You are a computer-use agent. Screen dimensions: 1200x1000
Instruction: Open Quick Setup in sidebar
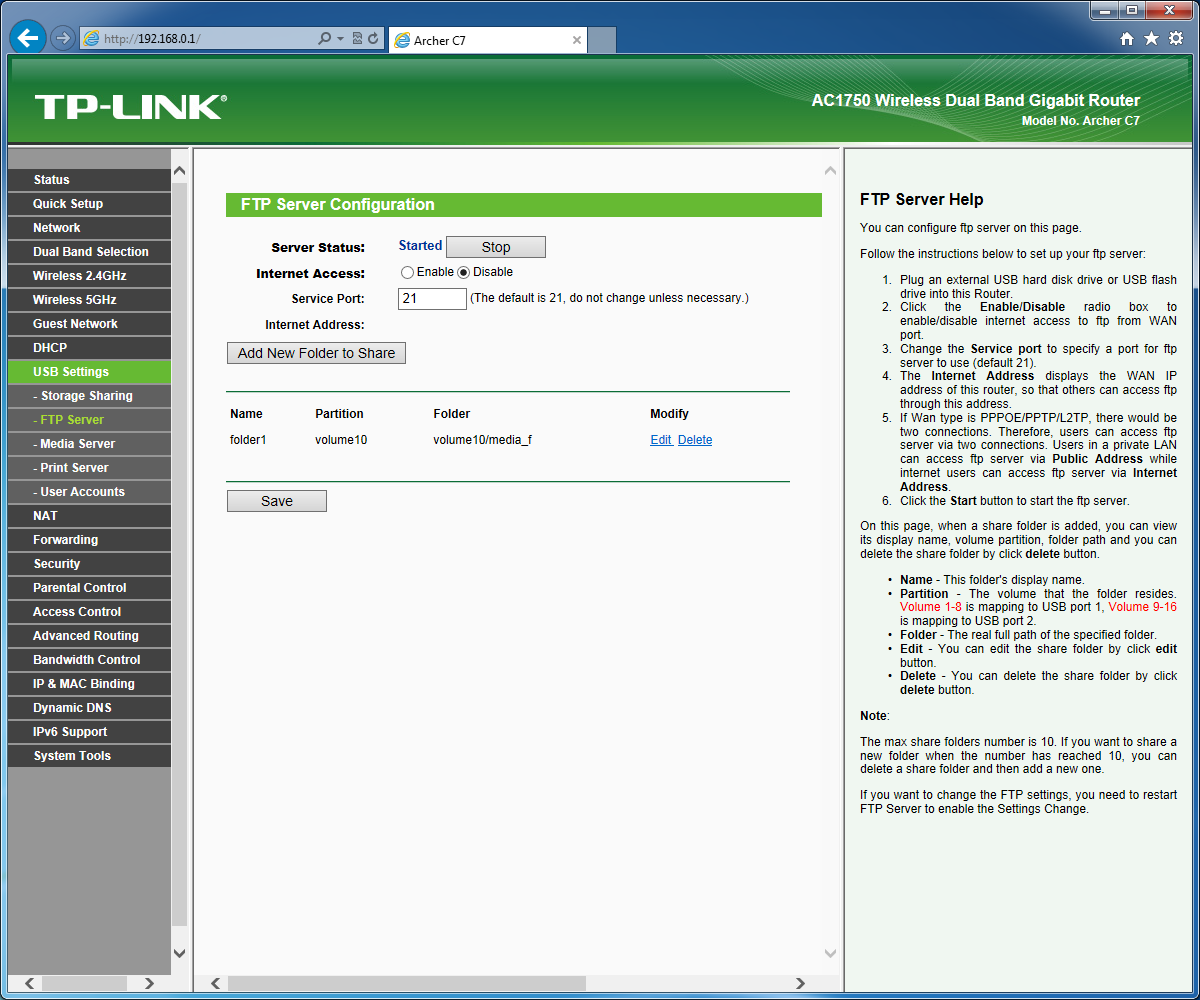point(89,204)
